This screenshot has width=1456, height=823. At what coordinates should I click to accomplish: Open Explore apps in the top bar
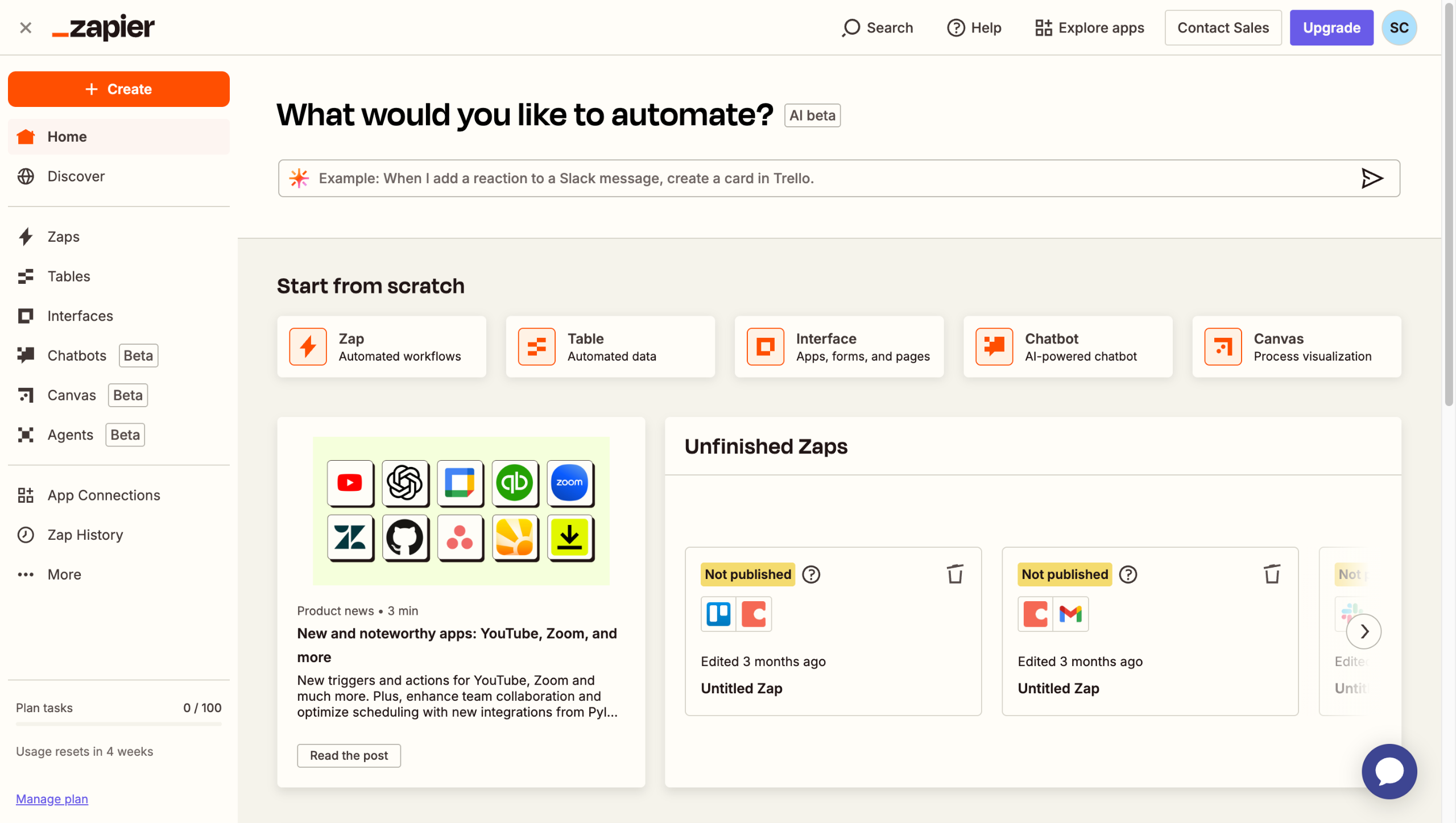tap(1089, 27)
